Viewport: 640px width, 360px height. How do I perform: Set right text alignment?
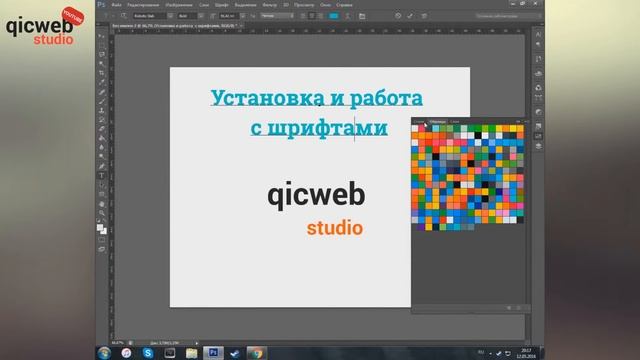tap(321, 16)
